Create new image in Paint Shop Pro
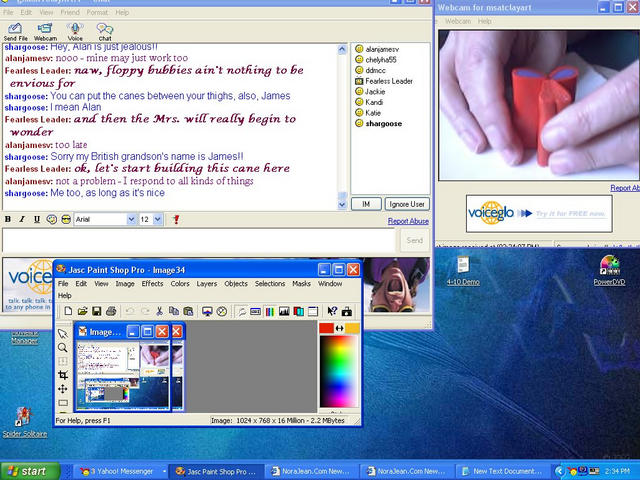Viewport: 640px width, 480px height. [68, 311]
